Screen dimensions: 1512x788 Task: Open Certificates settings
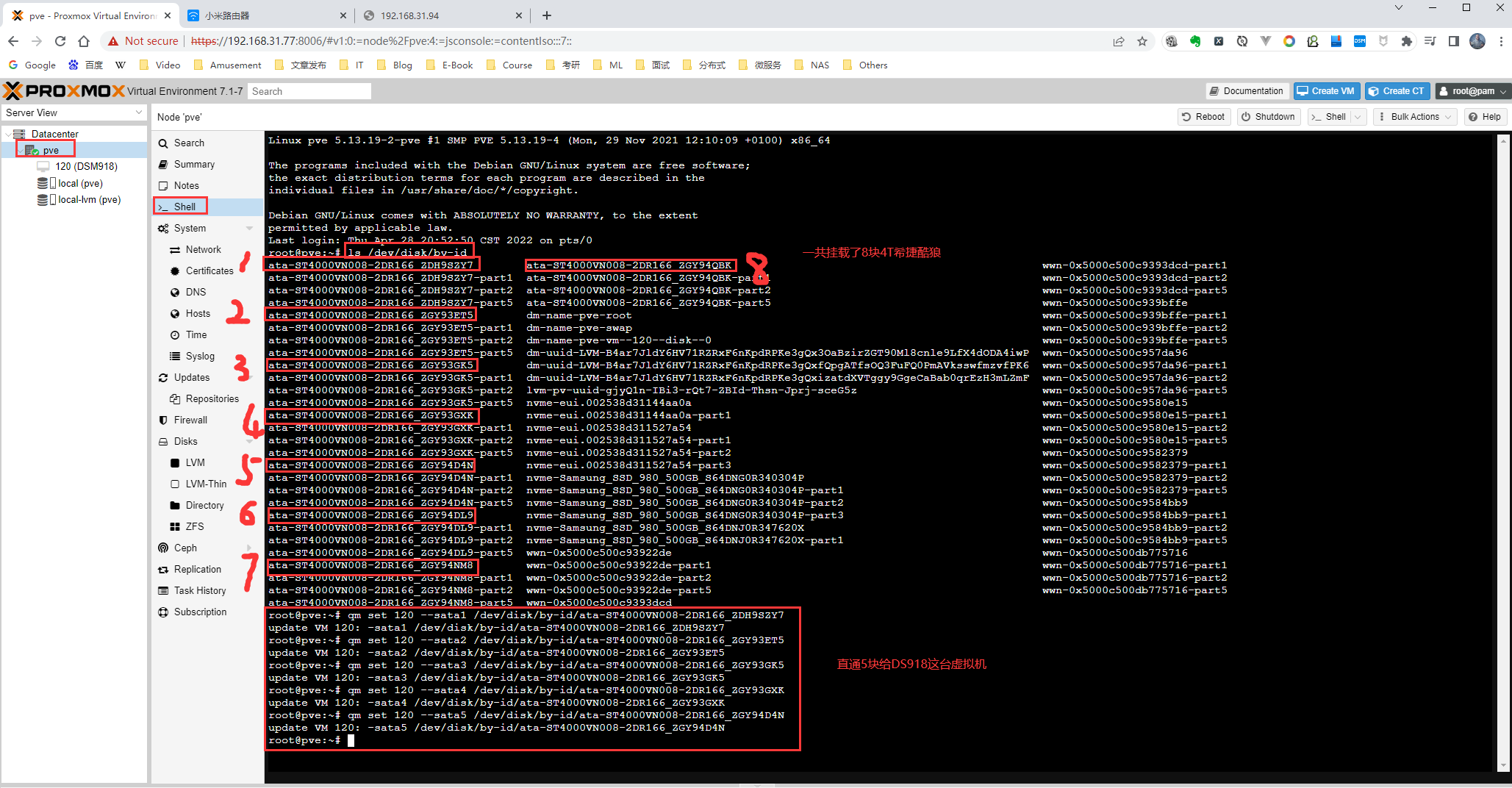[207, 271]
